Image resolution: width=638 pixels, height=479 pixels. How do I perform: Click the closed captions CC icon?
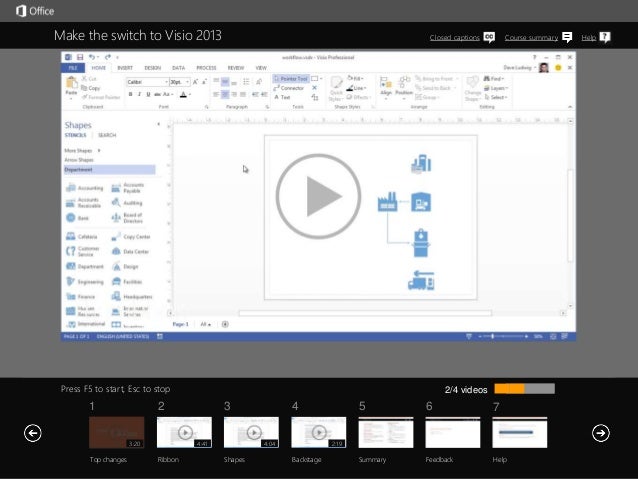click(x=489, y=37)
